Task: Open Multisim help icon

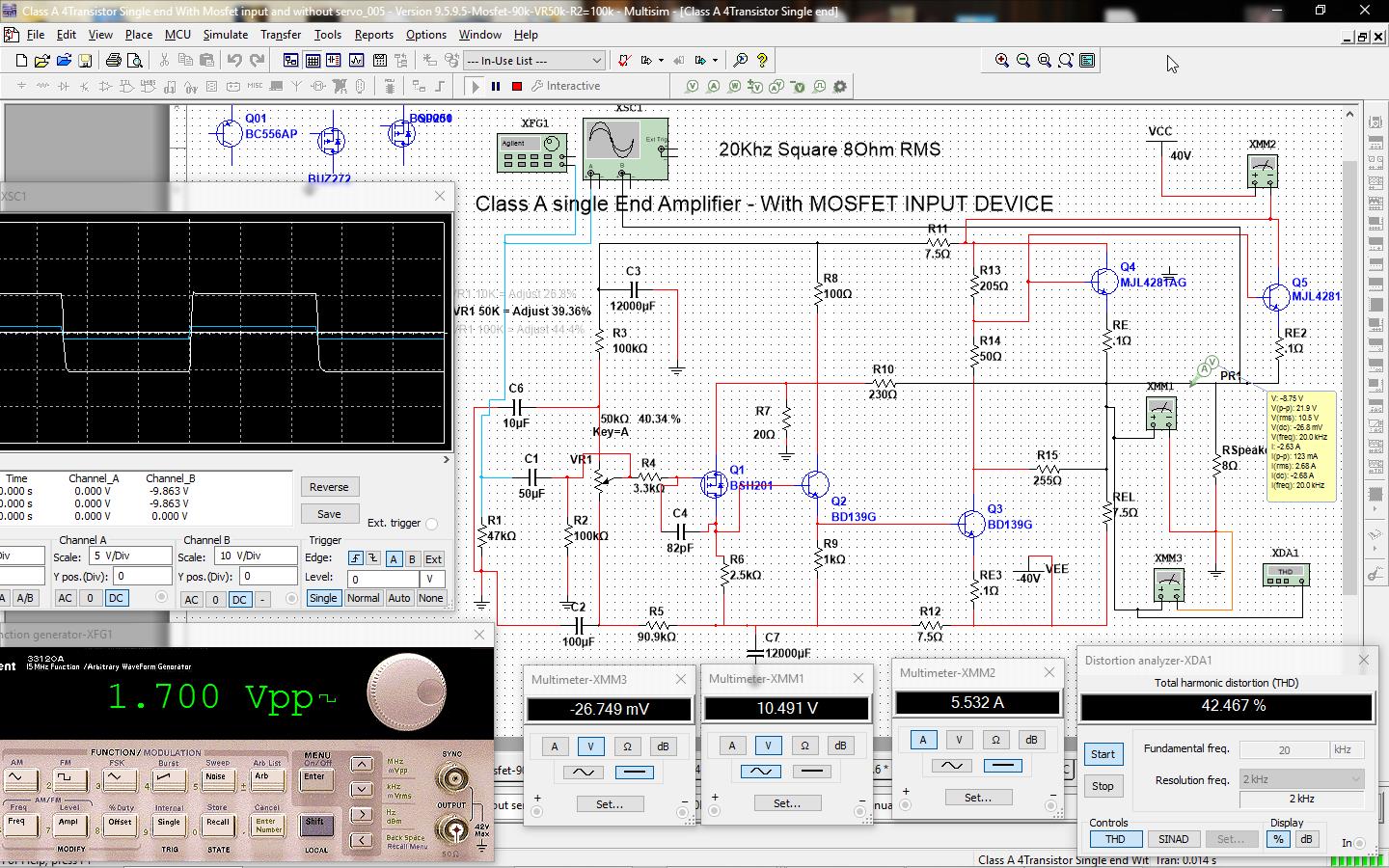Action: [x=762, y=60]
